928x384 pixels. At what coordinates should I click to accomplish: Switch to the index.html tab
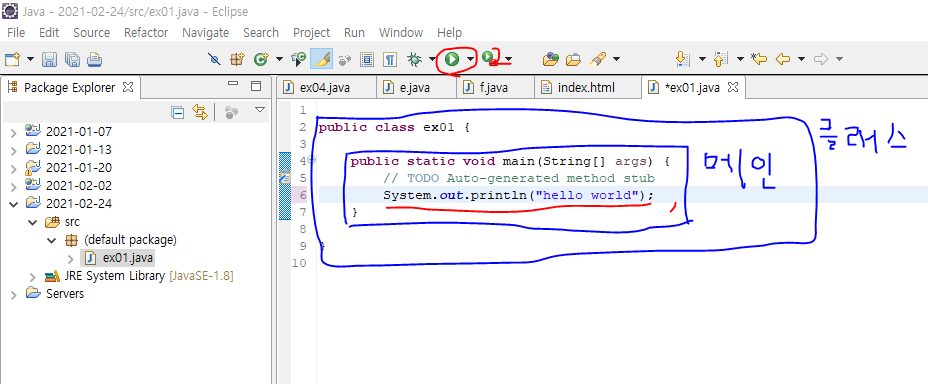(x=587, y=88)
